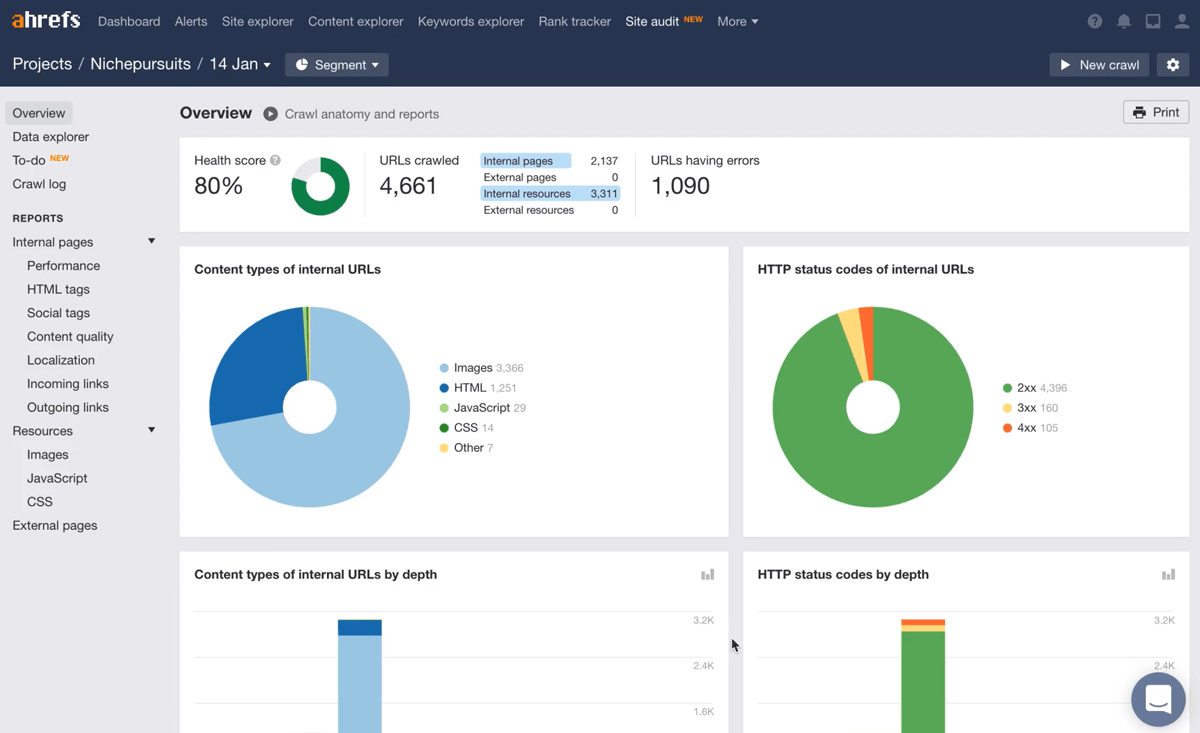Open JavaScript resources report
The width and height of the screenshot is (1200, 733).
click(57, 478)
